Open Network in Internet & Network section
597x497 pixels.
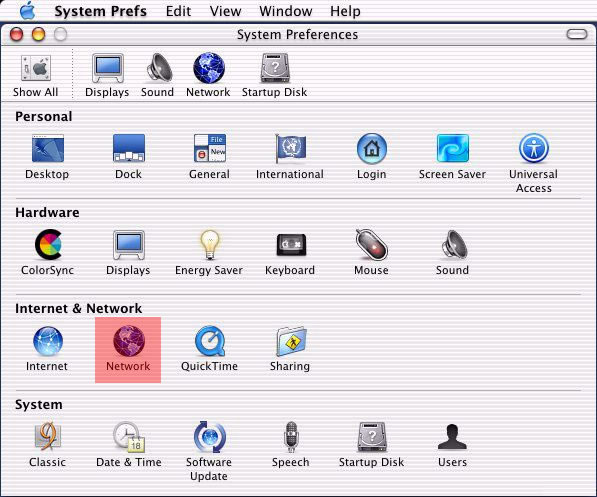pyautogui.click(x=128, y=350)
